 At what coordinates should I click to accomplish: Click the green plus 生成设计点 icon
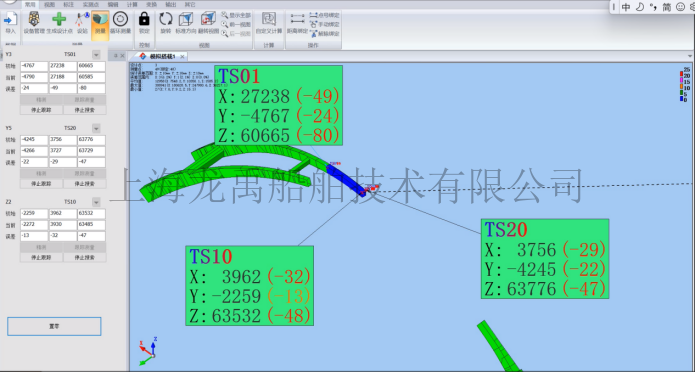click(x=59, y=23)
